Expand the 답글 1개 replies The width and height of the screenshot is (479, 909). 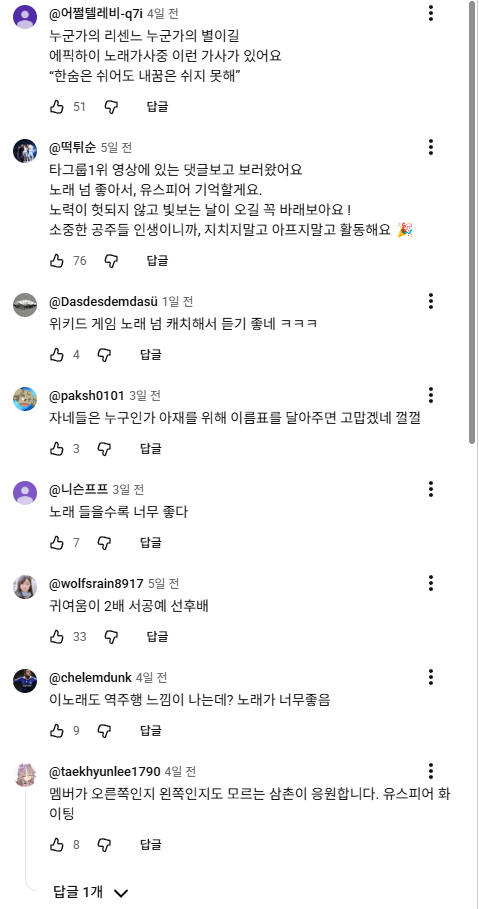(90, 892)
